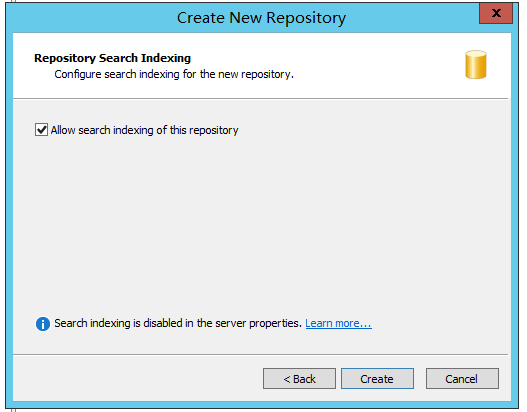The image size is (527, 412).
Task: Click the blue bottom border of the dialog
Action: point(262,405)
